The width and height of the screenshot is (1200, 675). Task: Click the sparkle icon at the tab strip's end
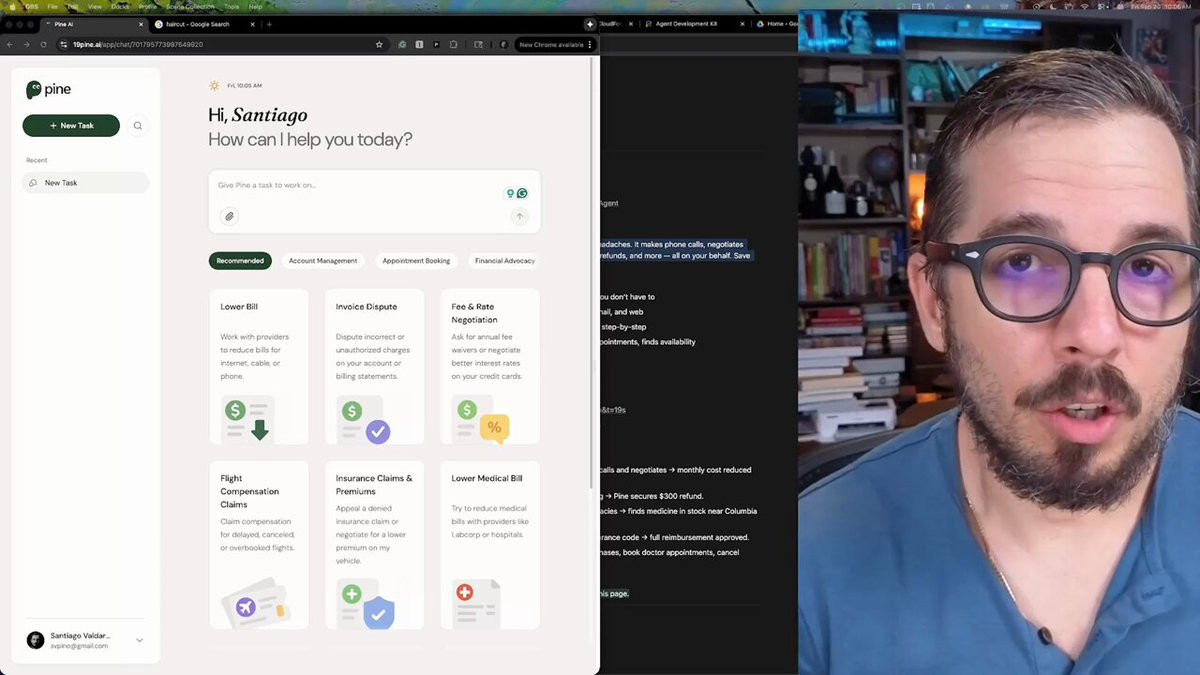click(591, 23)
